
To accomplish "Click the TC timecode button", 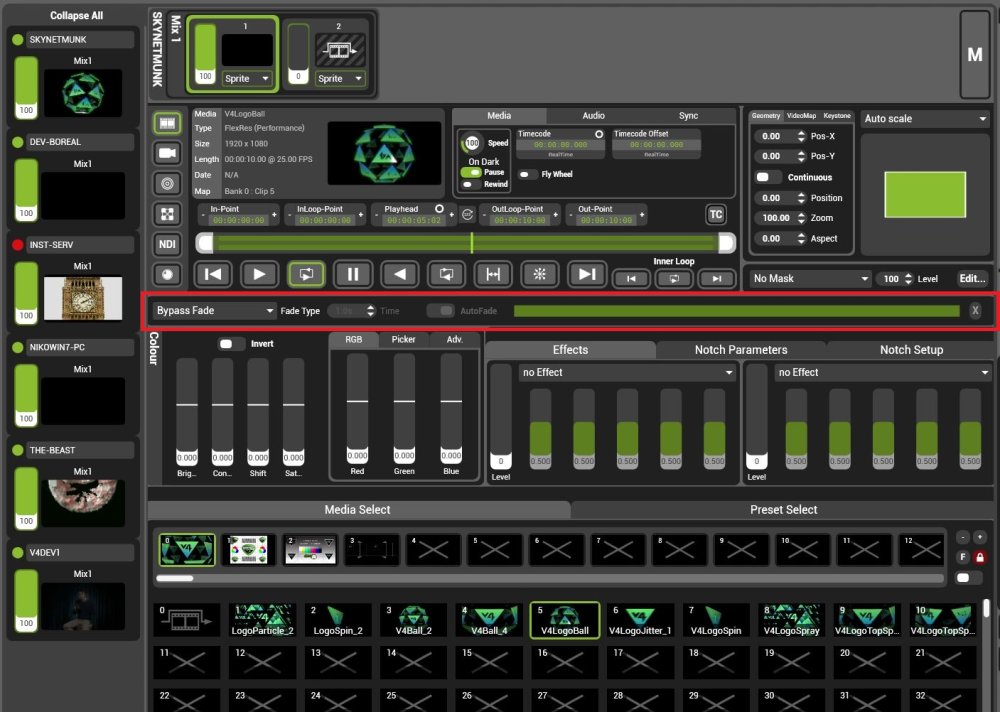I will [716, 214].
